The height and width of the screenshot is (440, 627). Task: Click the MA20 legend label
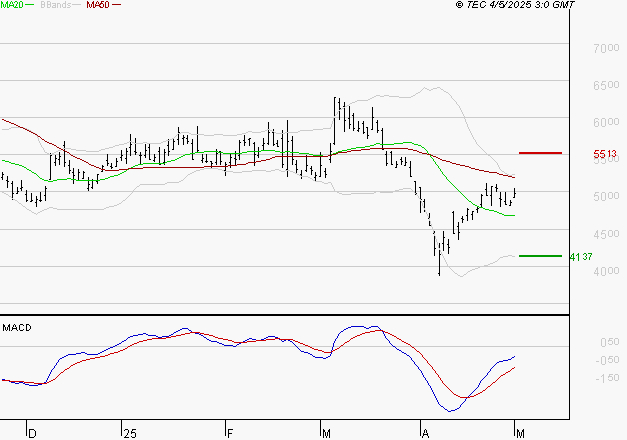pos(13,5)
